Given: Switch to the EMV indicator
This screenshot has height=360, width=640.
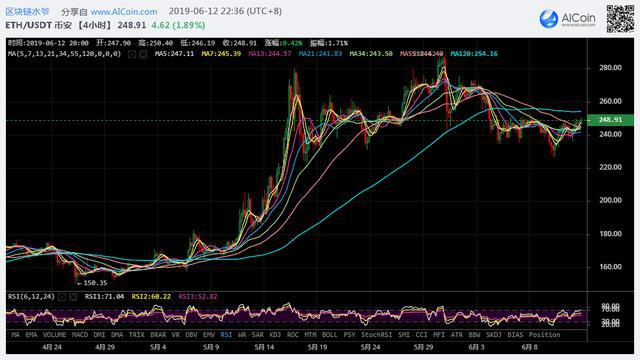Looking at the screenshot, I should [x=209, y=335].
